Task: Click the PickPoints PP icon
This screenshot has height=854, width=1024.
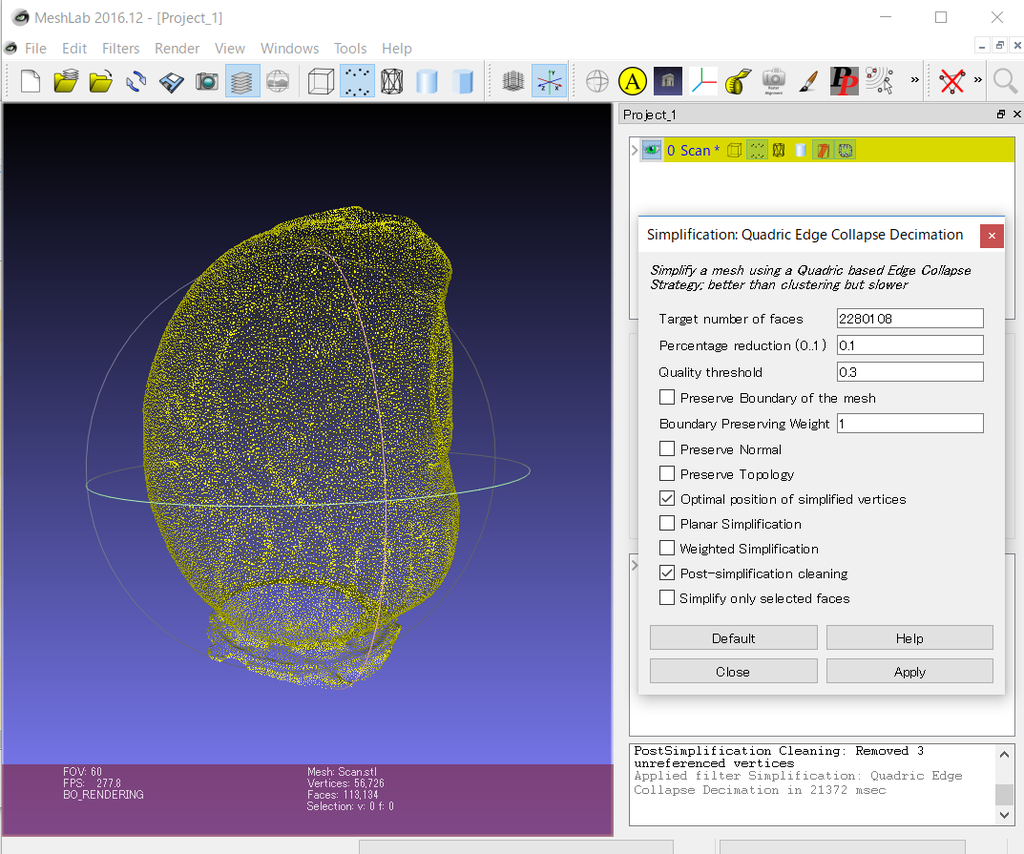Action: (844, 82)
